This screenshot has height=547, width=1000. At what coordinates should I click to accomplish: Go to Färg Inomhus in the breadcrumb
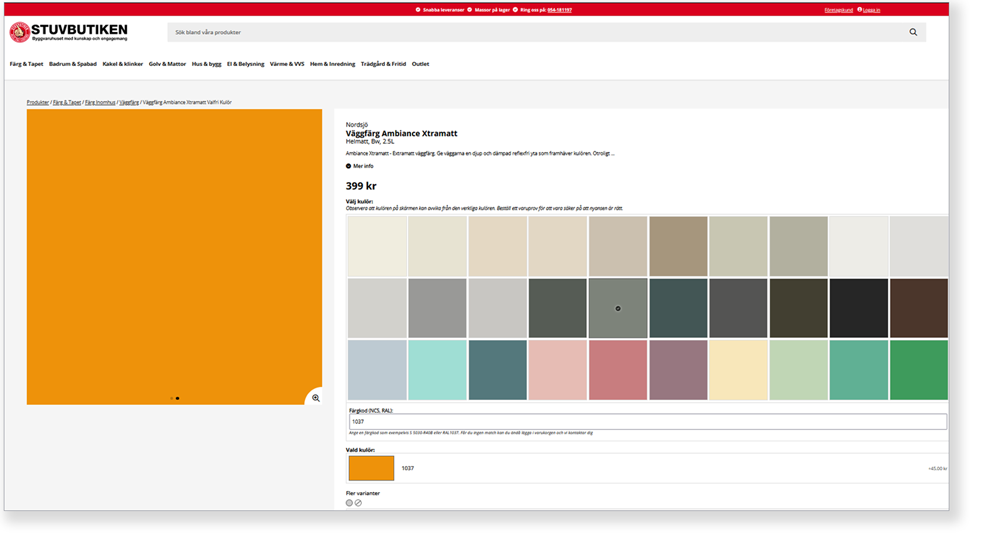(100, 102)
